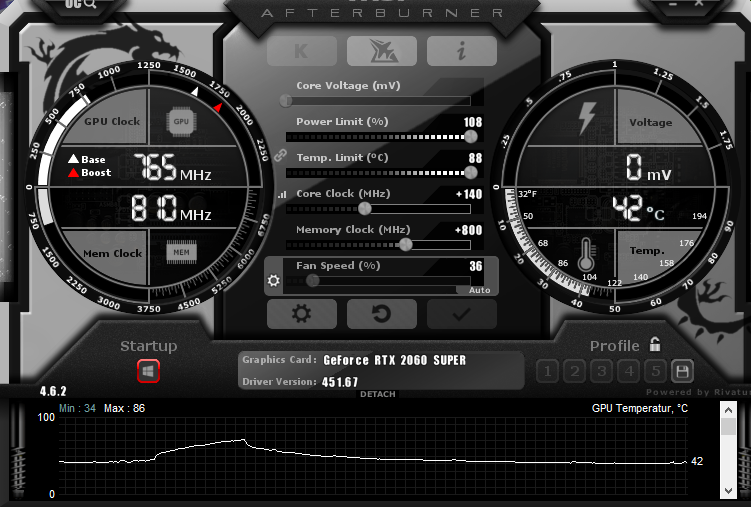This screenshot has height=507, width=751.
Task: Click driver version 451.67 text
Action: pos(340,382)
